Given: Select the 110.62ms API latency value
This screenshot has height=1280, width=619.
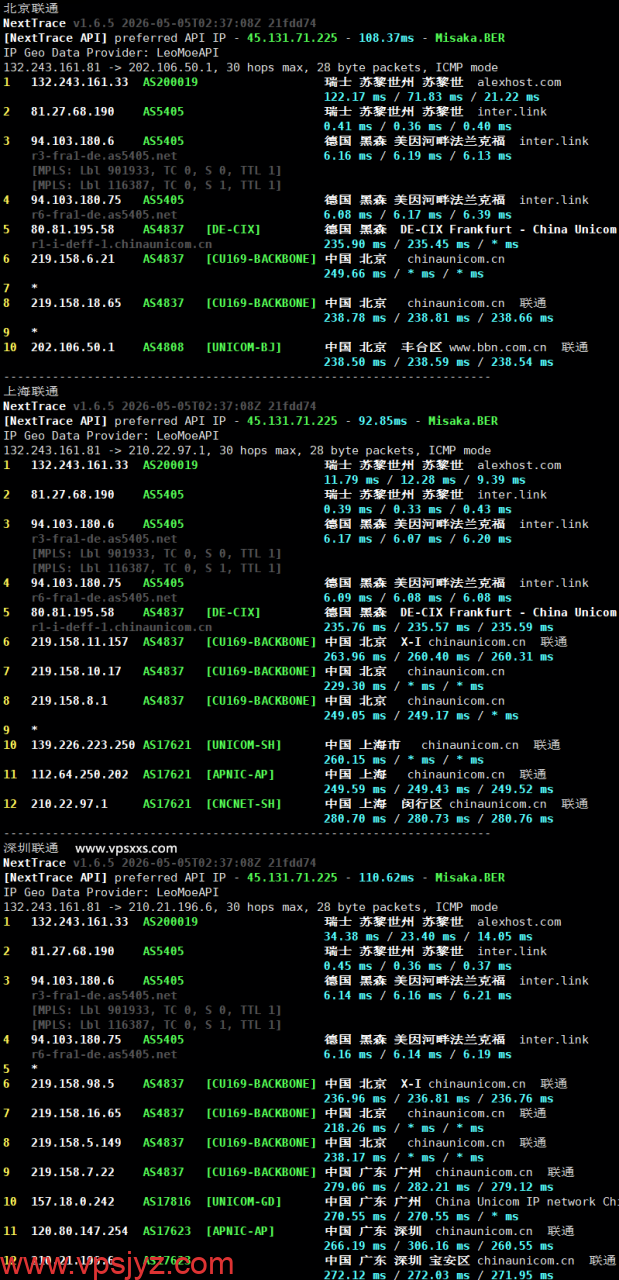Looking at the screenshot, I should click(386, 877).
